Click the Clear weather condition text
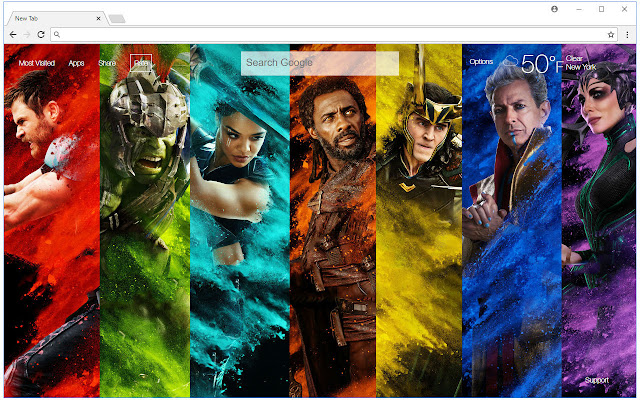640x400 pixels. coord(574,58)
